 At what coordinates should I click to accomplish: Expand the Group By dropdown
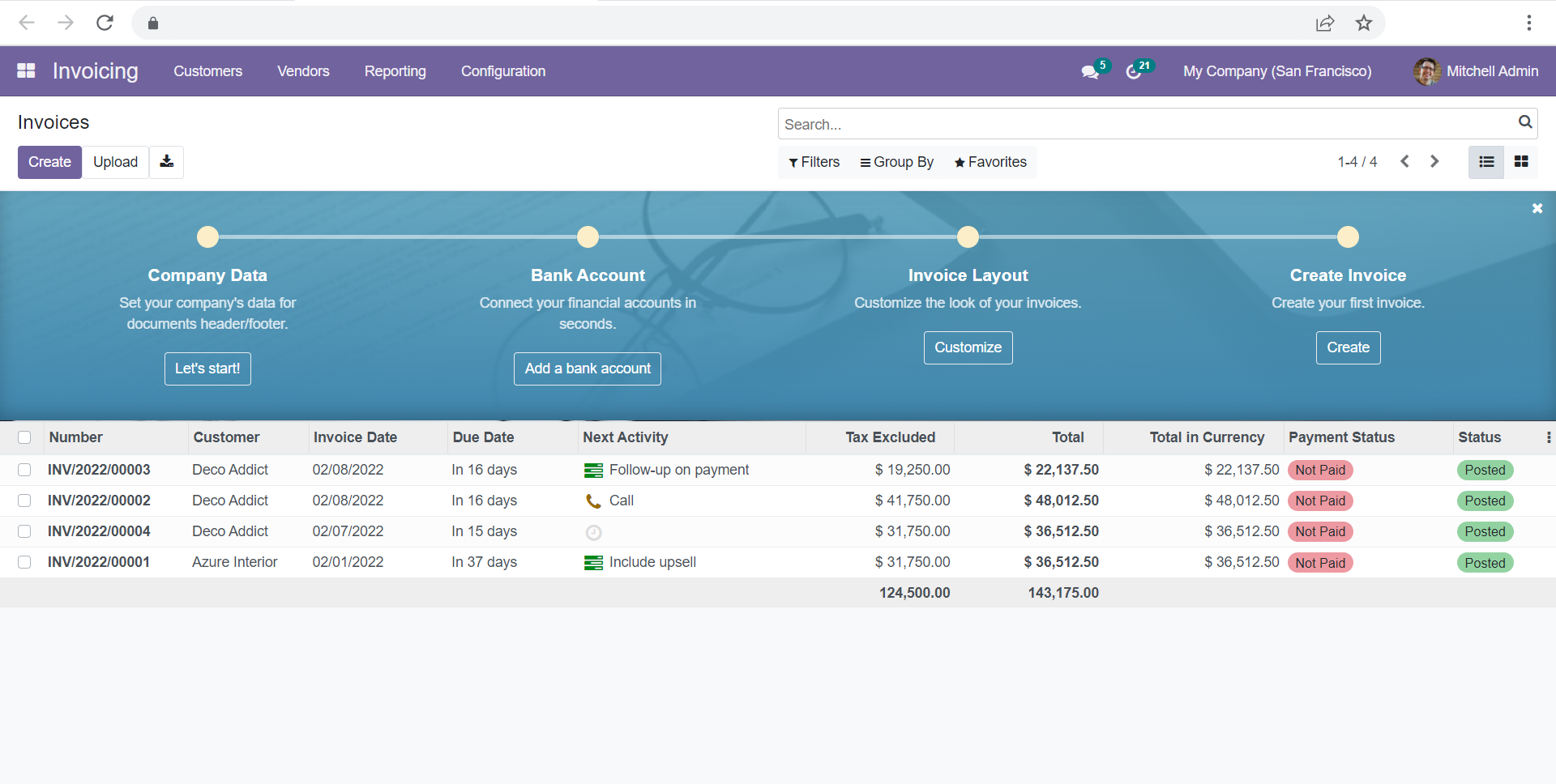click(896, 162)
